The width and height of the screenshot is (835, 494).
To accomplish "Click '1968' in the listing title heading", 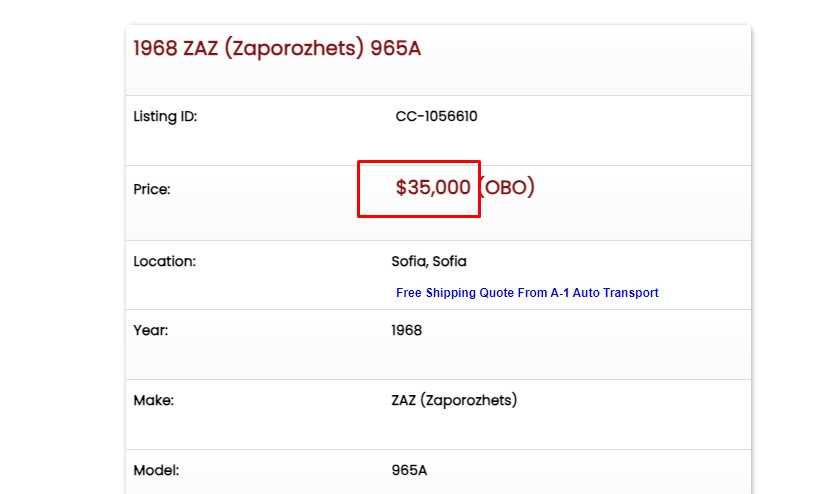I will (x=155, y=48).
